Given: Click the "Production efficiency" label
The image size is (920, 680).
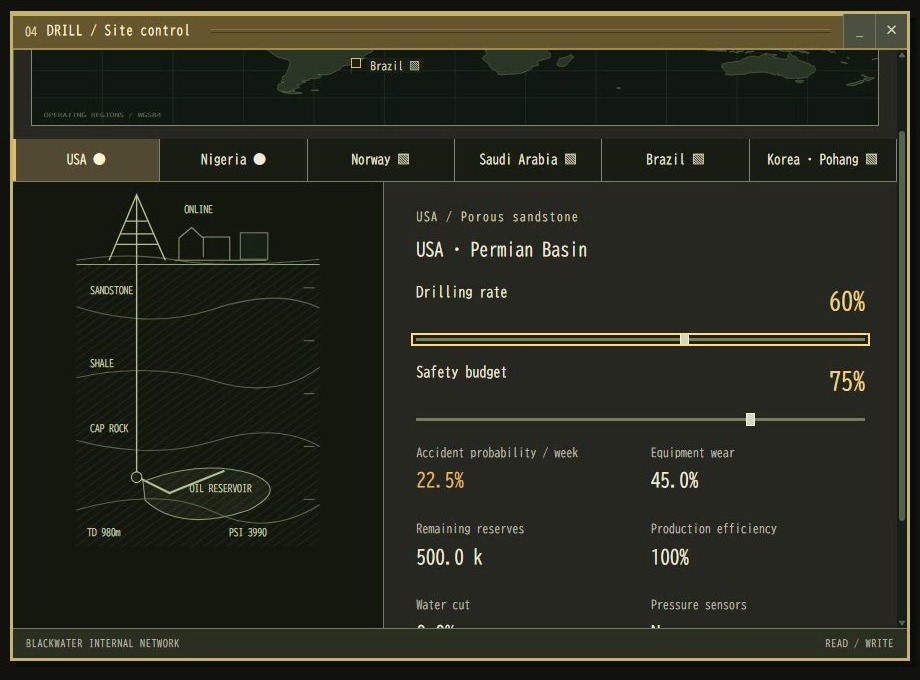Looking at the screenshot, I should point(713,529).
